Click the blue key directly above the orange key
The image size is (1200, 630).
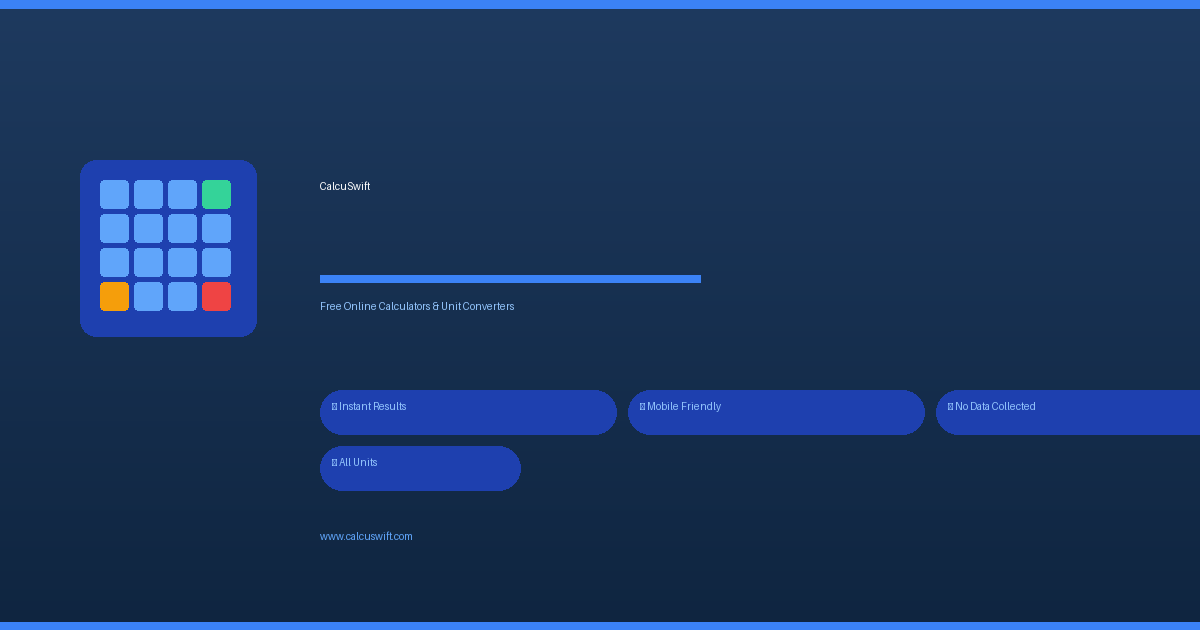coord(114,262)
